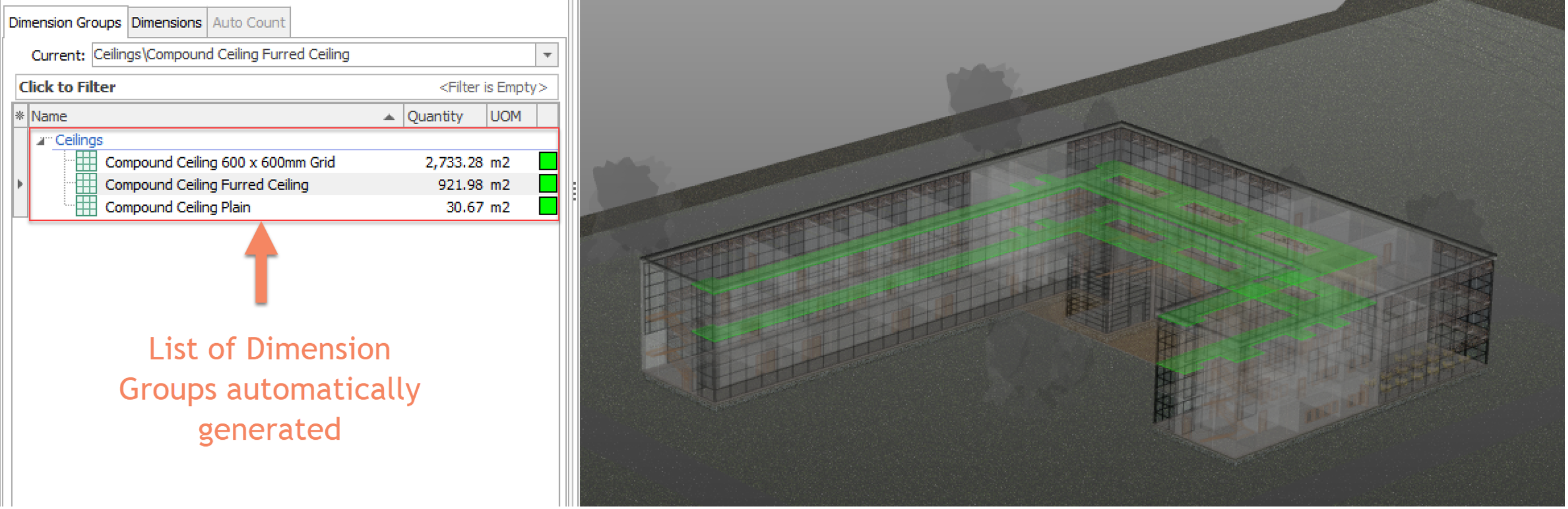Click the 2,733.28 quantity value
Screen dimensions: 1568x509
tap(454, 163)
